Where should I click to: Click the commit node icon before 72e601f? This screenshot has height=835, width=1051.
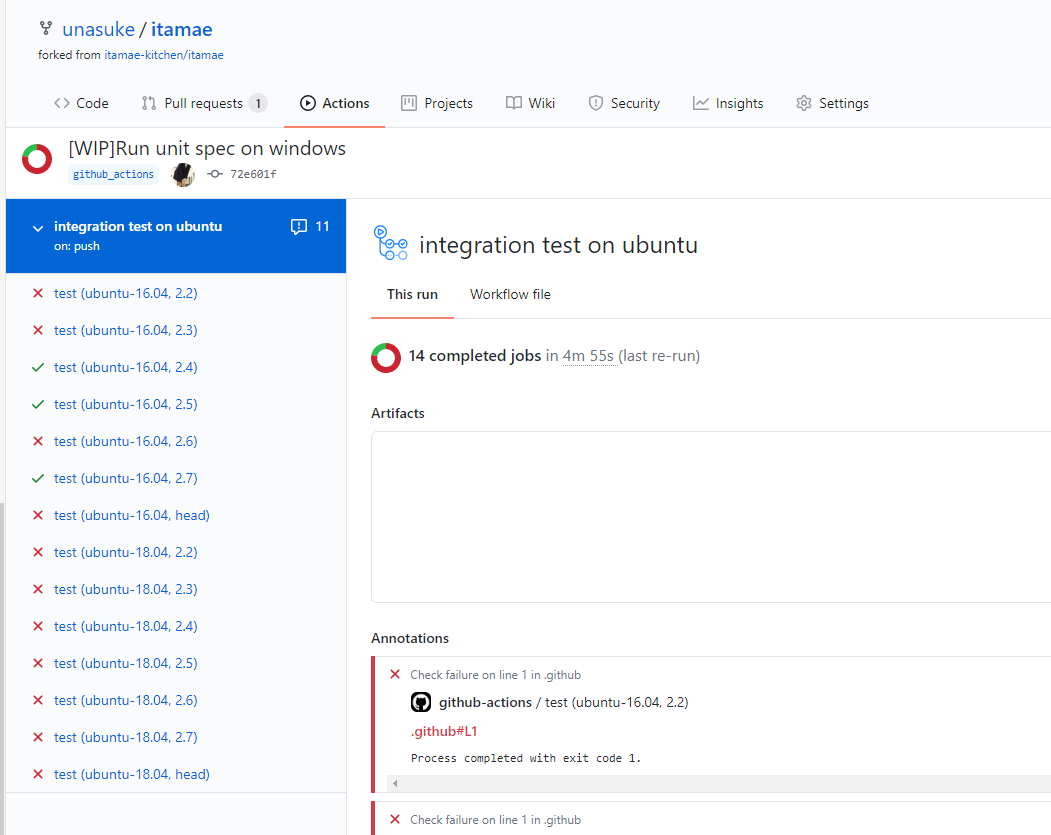214,174
